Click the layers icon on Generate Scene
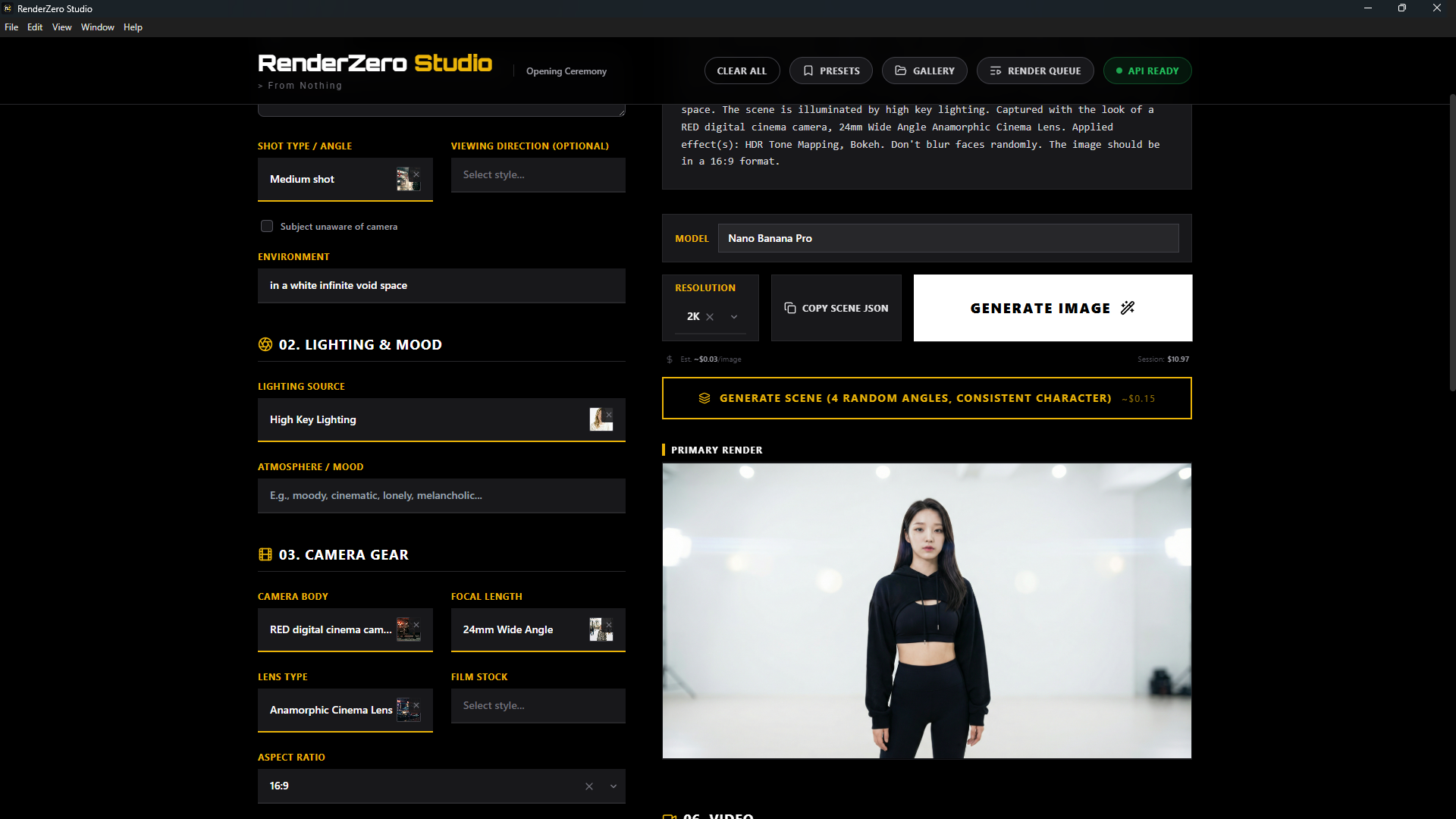This screenshot has height=819, width=1456. tap(705, 398)
